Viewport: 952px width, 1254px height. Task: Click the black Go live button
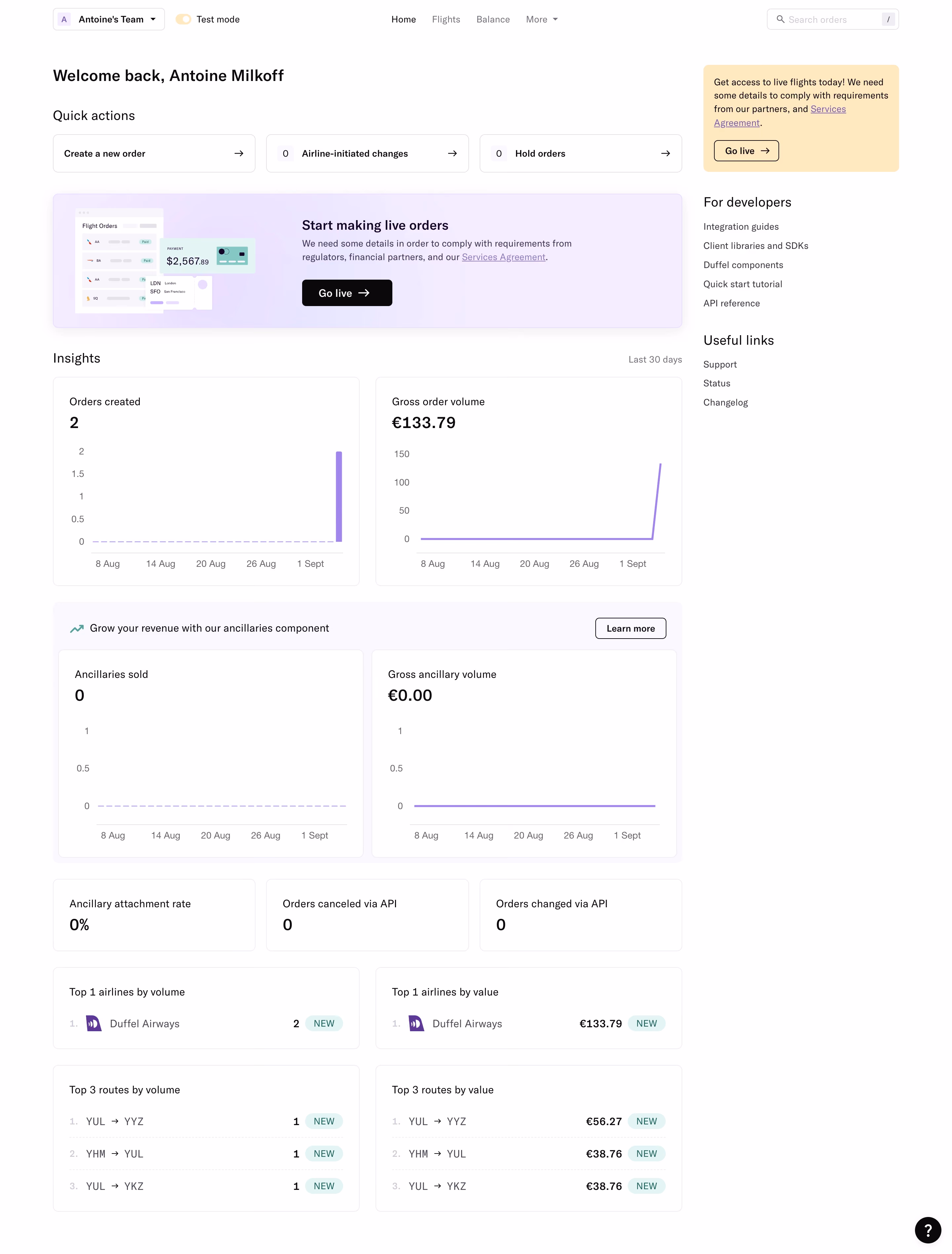pos(347,293)
